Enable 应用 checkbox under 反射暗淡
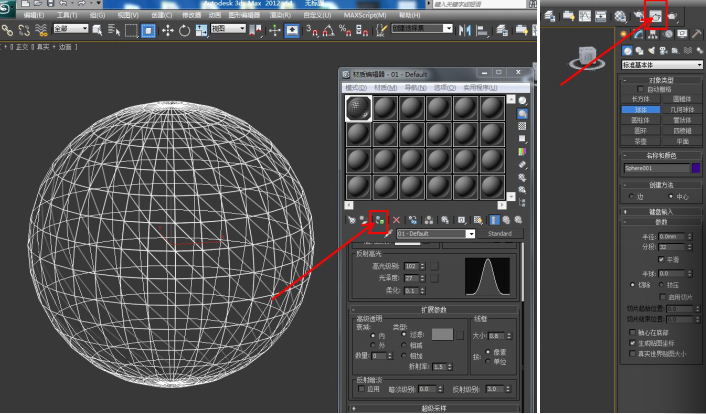 click(361, 389)
